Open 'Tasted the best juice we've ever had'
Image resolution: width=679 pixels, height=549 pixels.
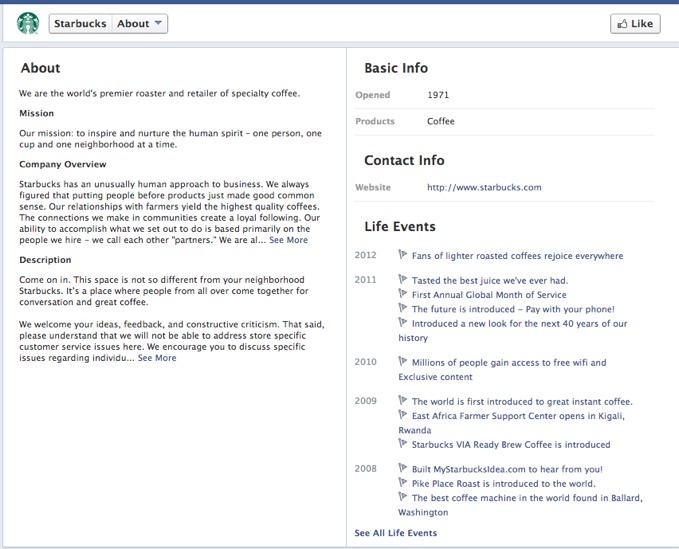pyautogui.click(x=490, y=281)
